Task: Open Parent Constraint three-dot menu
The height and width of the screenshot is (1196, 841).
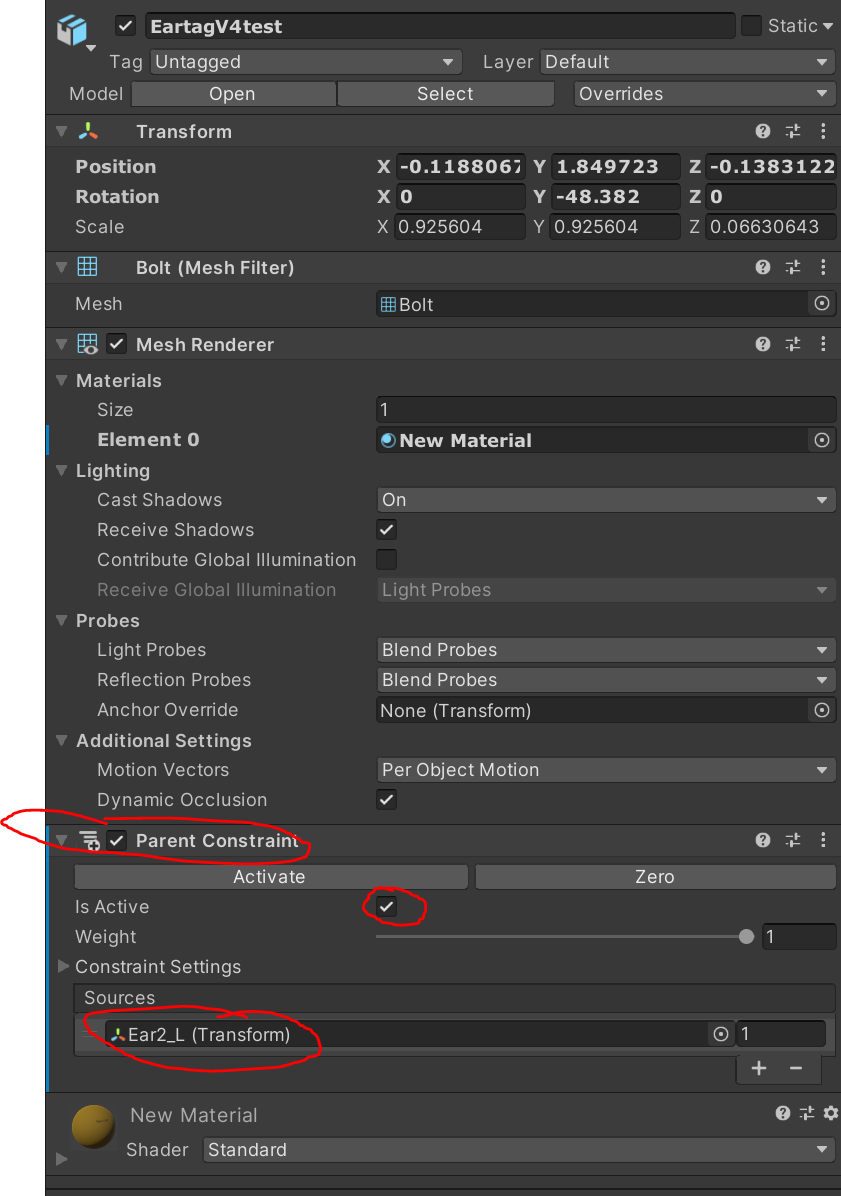Action: tap(823, 841)
